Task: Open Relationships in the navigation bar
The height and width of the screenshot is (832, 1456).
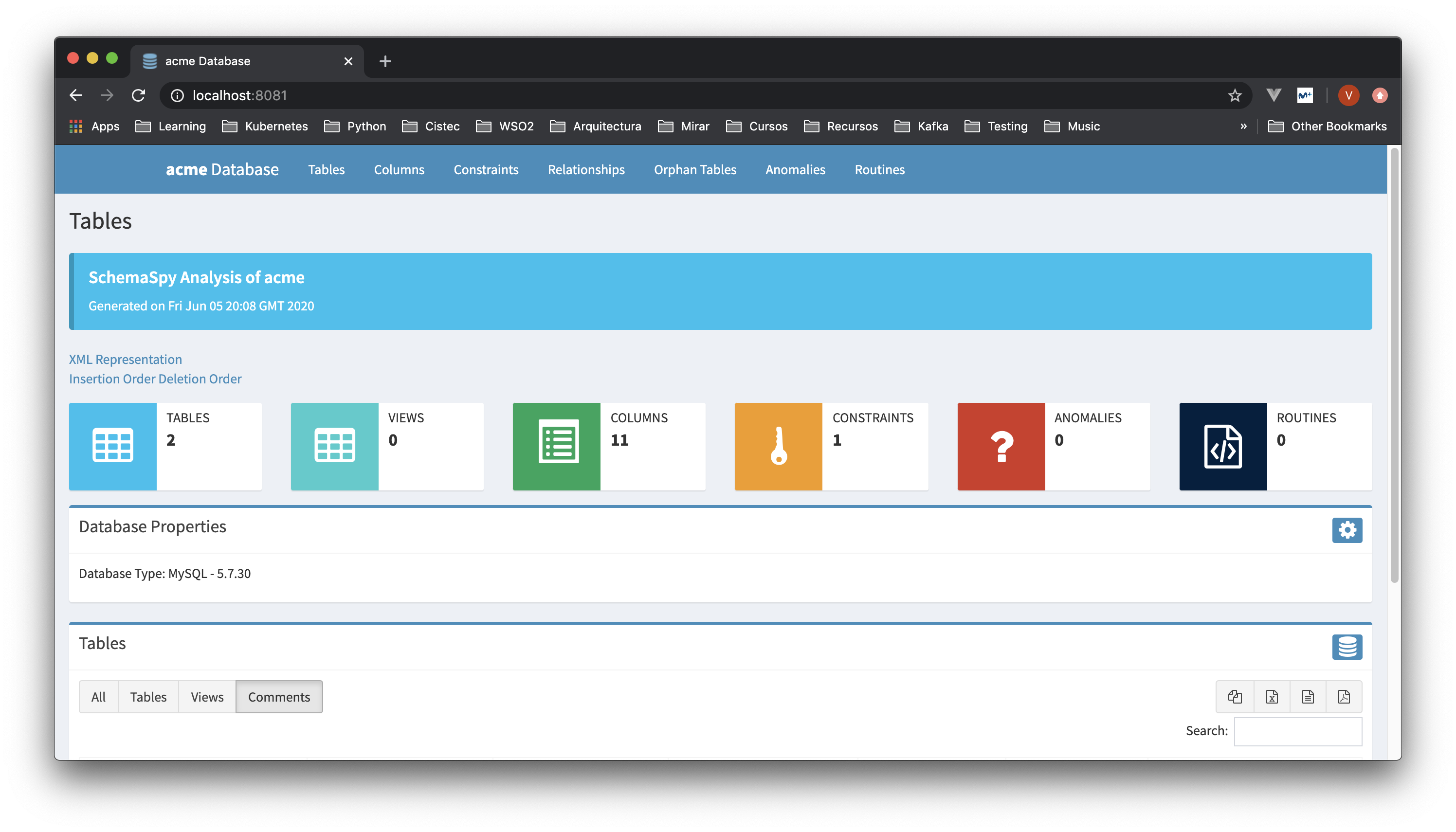Action: pos(586,169)
